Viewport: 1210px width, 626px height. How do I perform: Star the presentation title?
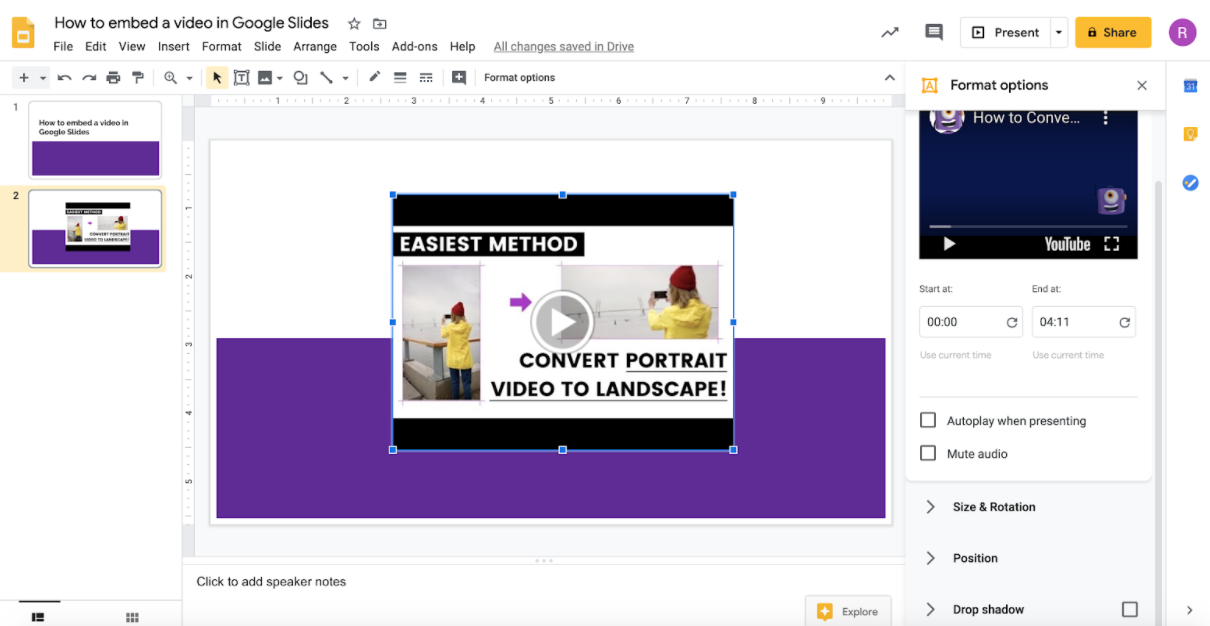[x=354, y=23]
